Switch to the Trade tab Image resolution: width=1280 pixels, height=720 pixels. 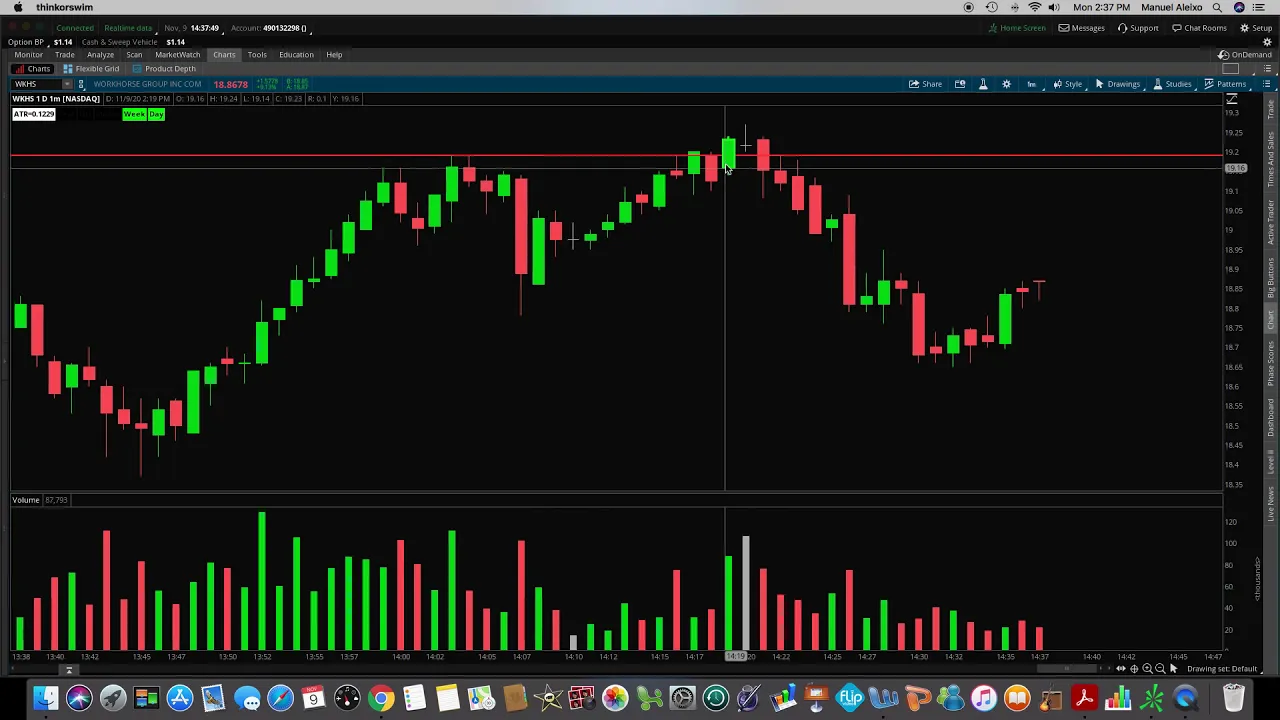pyautogui.click(x=65, y=55)
